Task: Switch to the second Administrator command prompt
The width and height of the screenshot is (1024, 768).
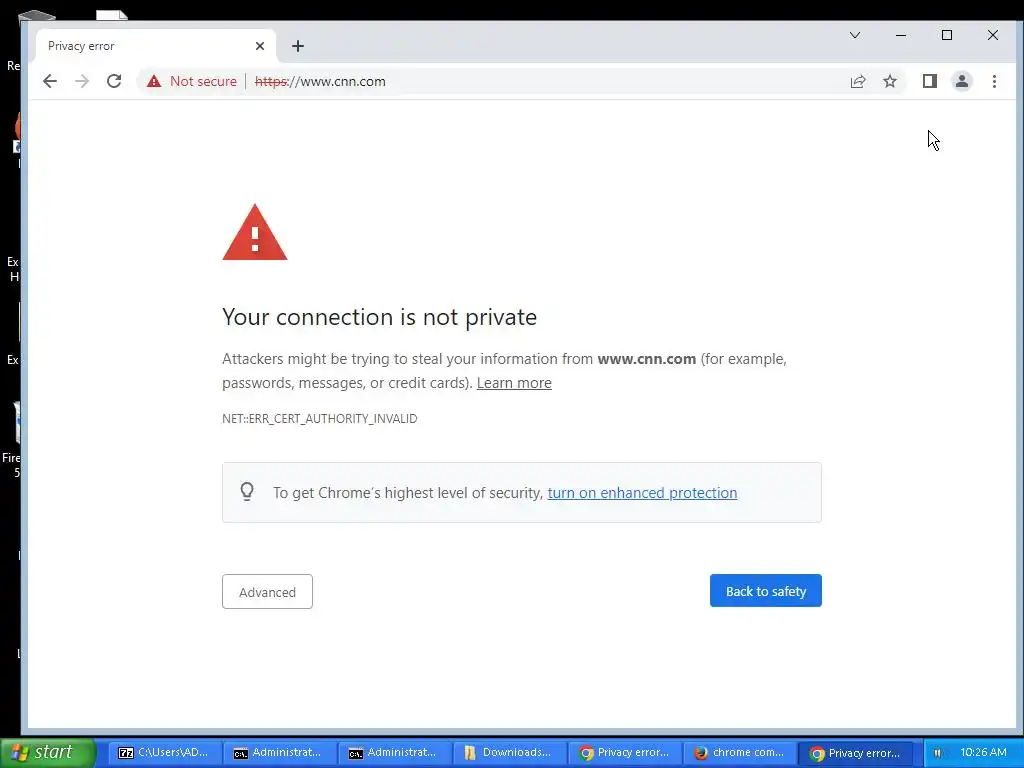Action: pyautogui.click(x=393, y=752)
